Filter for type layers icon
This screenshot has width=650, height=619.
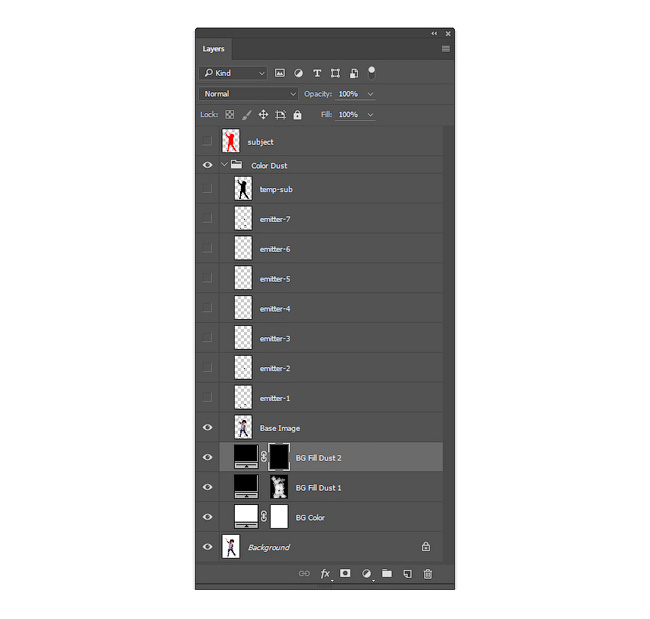317,73
